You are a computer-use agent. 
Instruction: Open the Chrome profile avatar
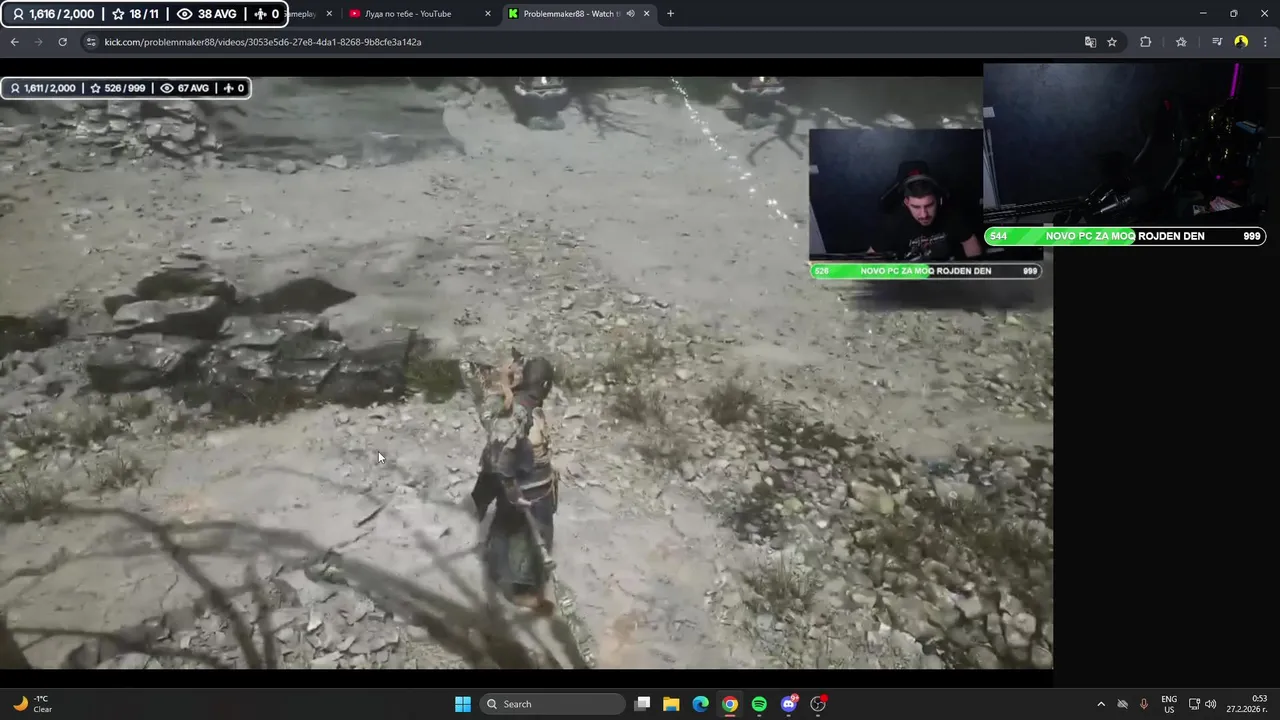pos(1241,42)
